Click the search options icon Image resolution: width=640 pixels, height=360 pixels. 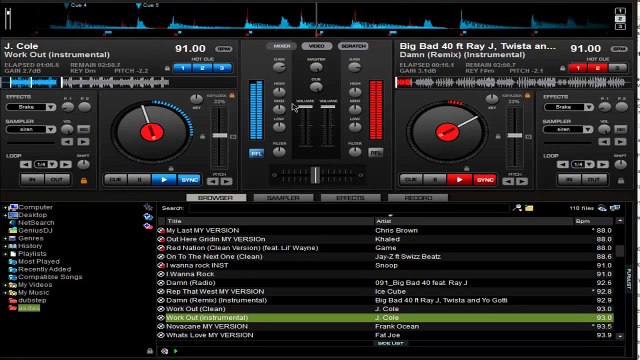click(517, 208)
